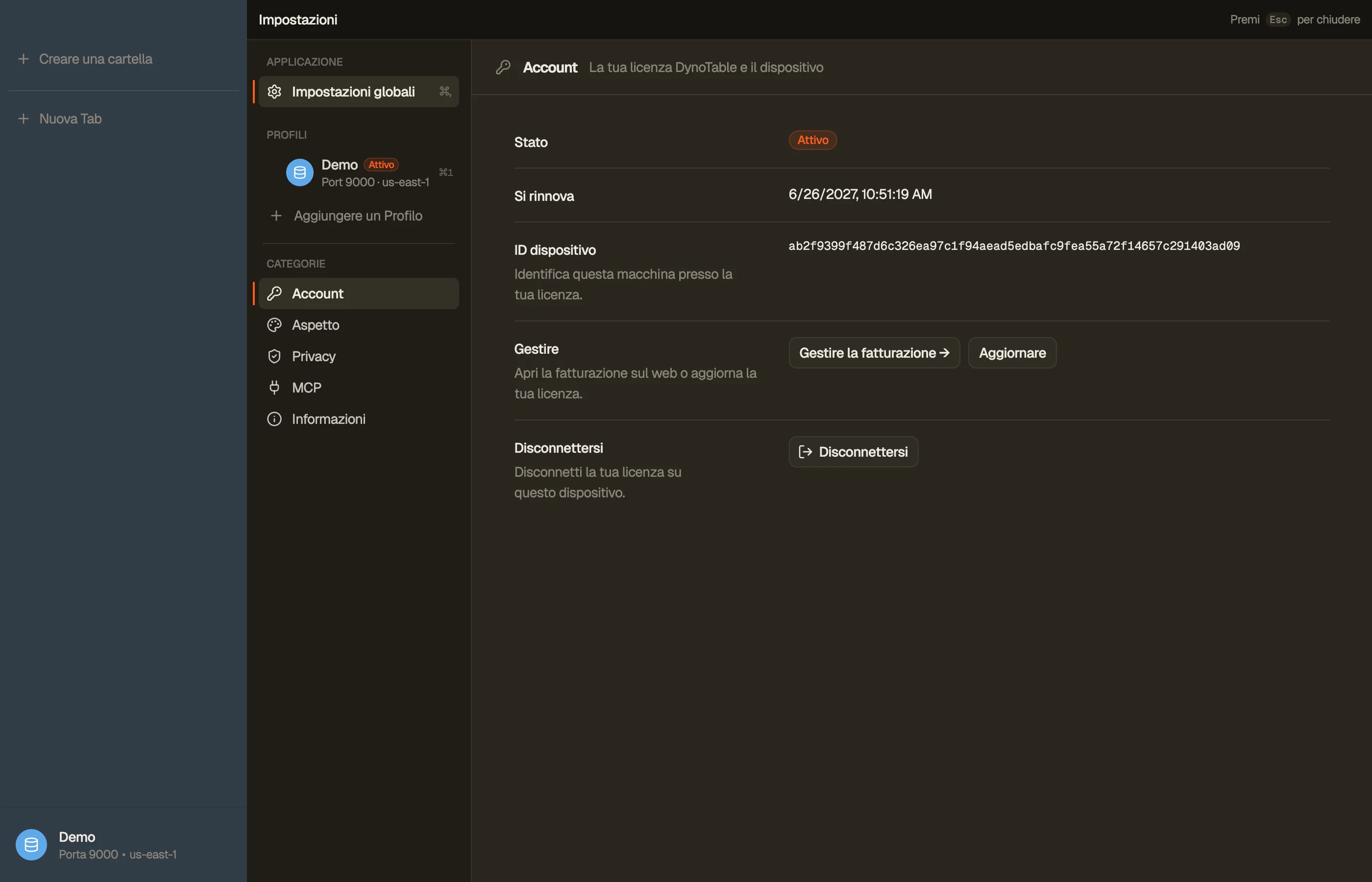
Task: Click the info circle icon for Informazioni
Action: tap(274, 419)
